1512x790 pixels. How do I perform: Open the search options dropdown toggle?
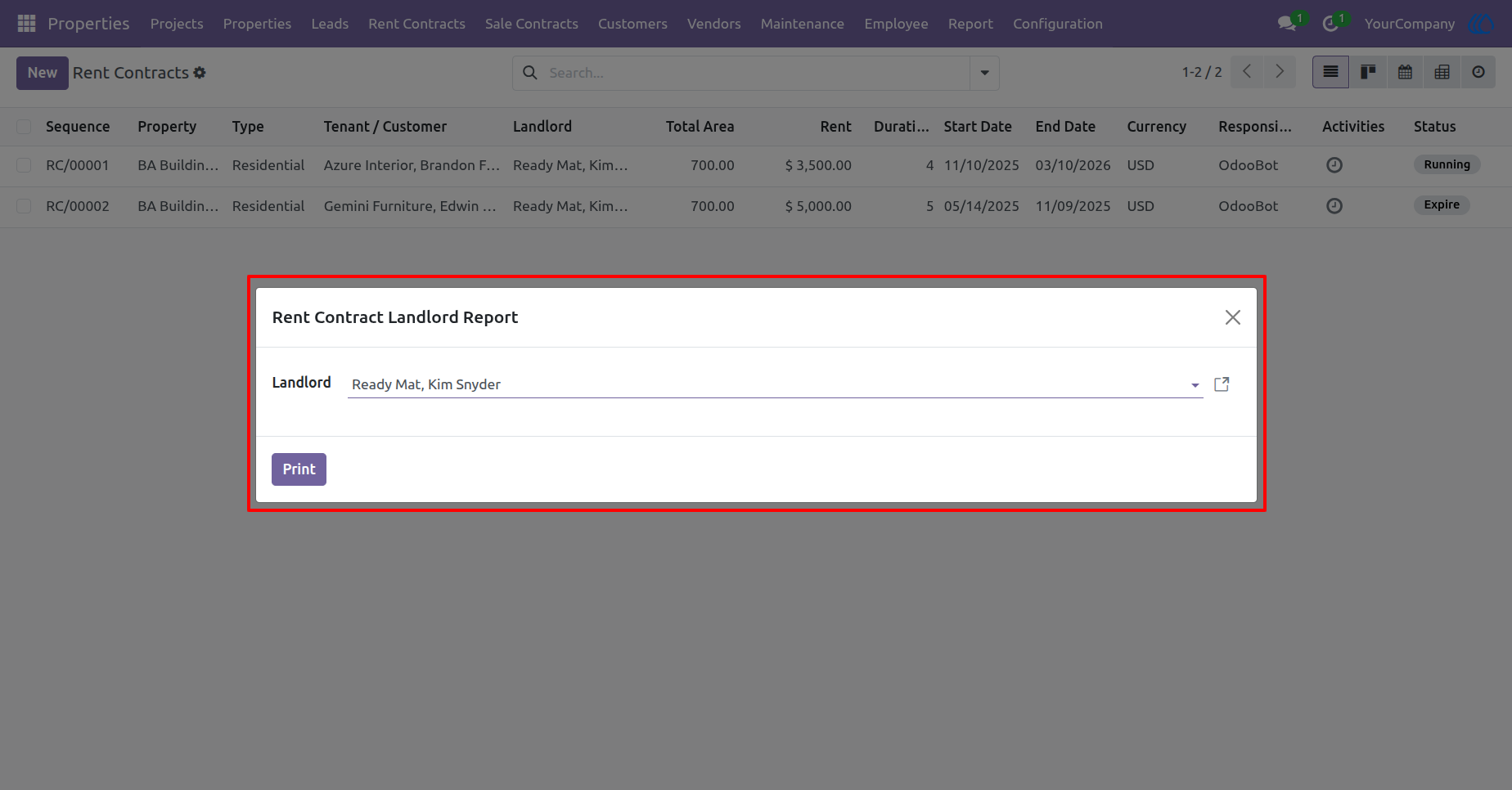[x=984, y=73]
